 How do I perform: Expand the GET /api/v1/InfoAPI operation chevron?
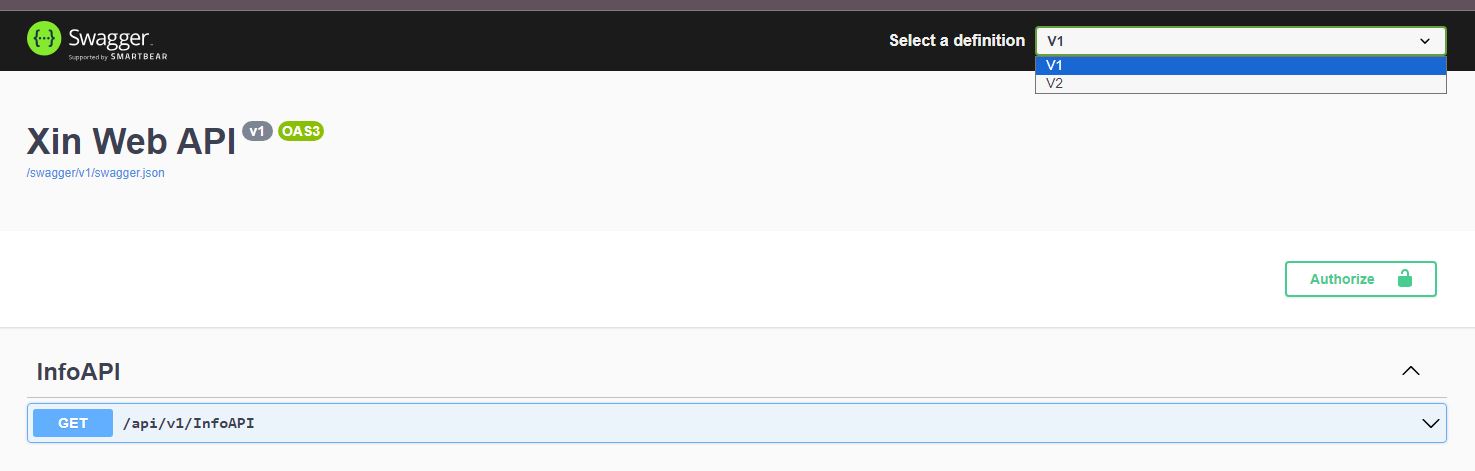click(x=1431, y=423)
